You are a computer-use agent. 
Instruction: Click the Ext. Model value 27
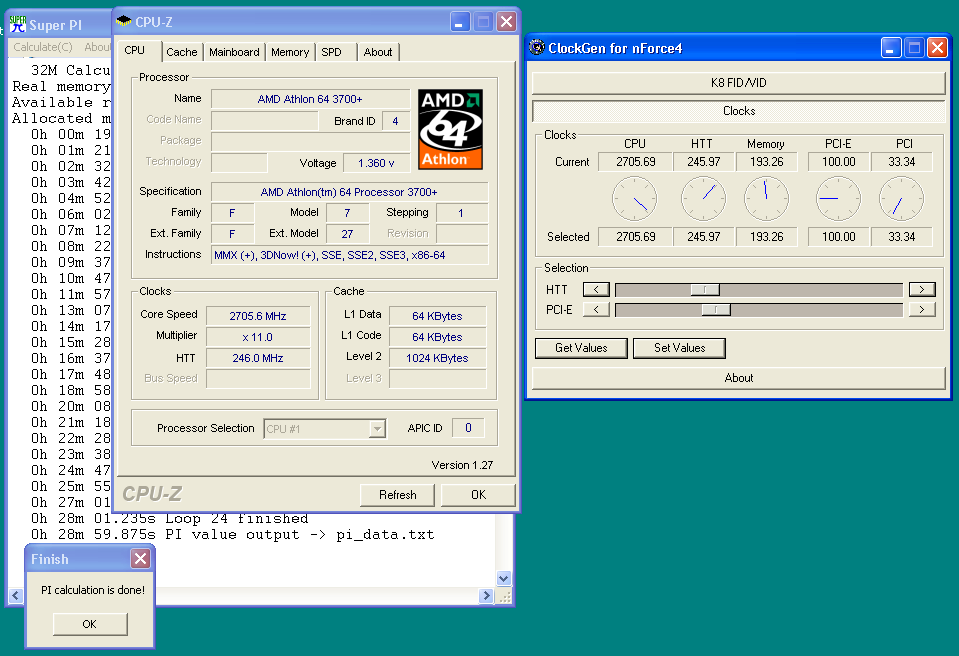tap(347, 234)
